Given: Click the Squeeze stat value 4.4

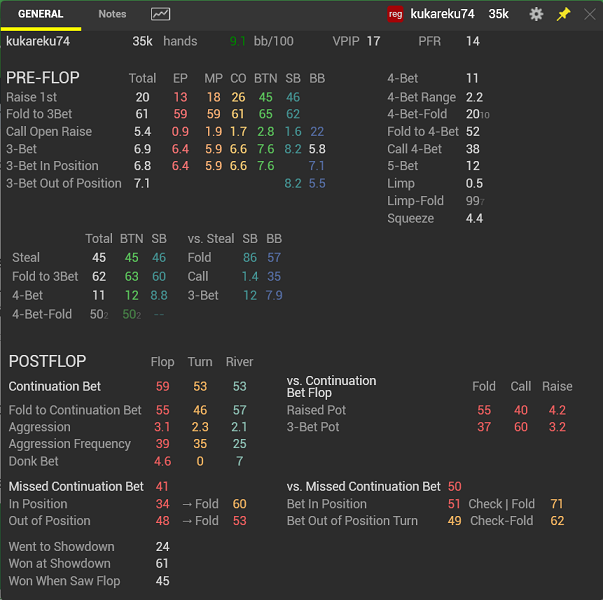Looking at the screenshot, I should point(474,218).
